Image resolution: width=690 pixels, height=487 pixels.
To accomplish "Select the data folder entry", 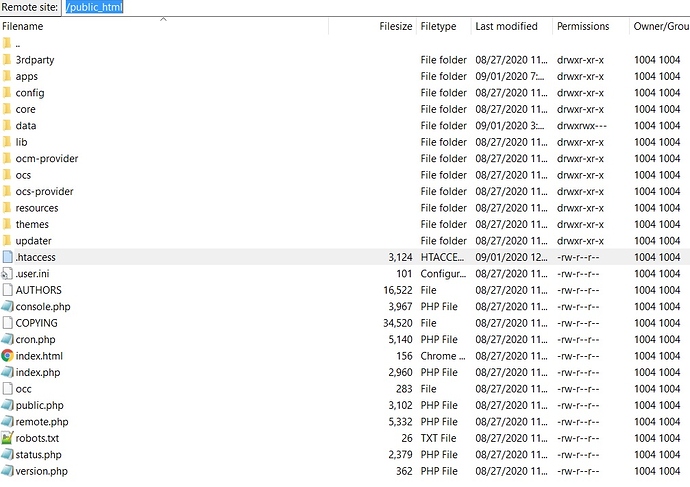I will click(x=26, y=126).
